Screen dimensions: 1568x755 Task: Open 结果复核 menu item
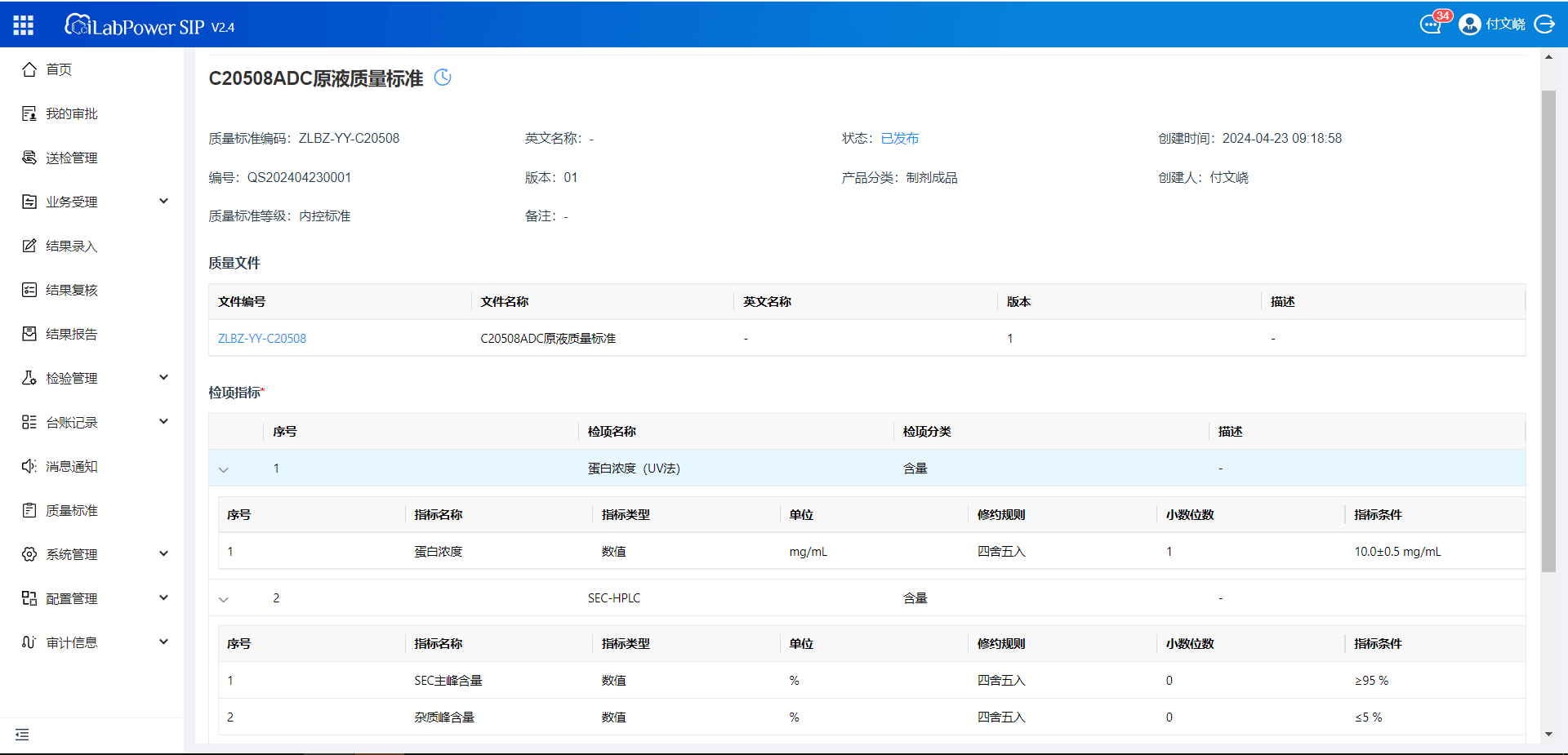72,290
